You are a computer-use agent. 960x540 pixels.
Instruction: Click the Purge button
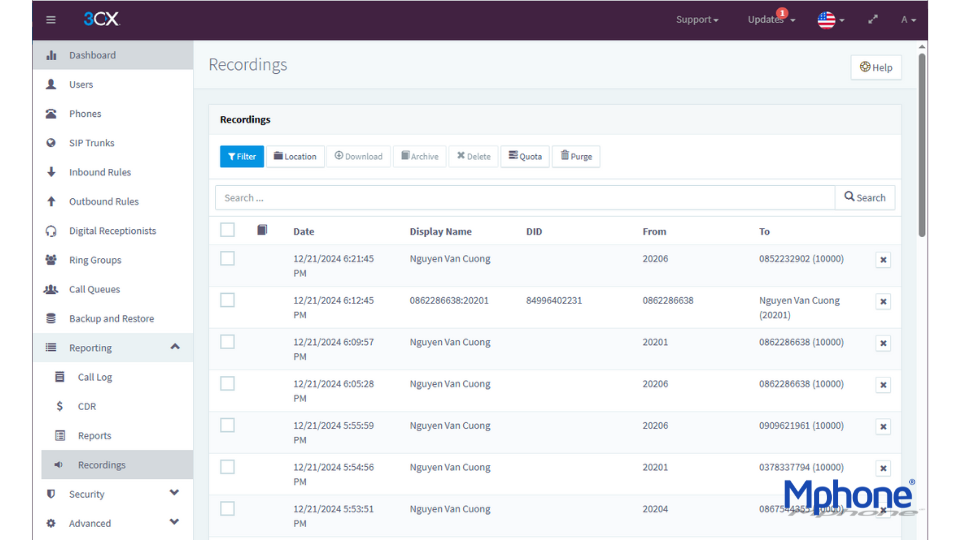pos(576,157)
